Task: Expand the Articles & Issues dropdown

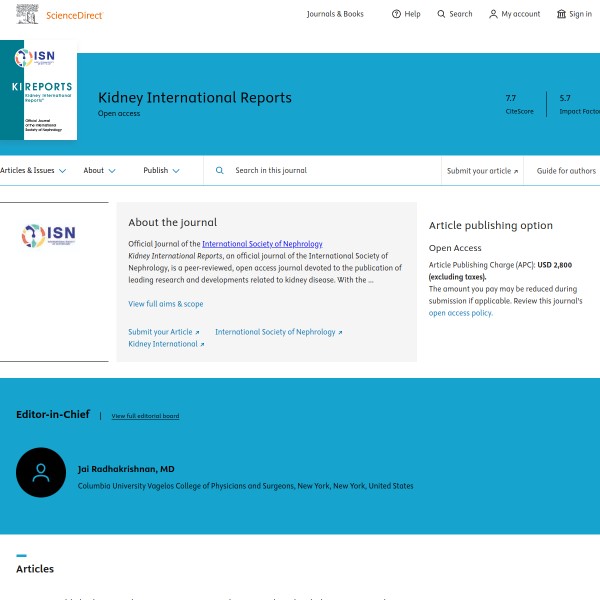Action: (33, 171)
